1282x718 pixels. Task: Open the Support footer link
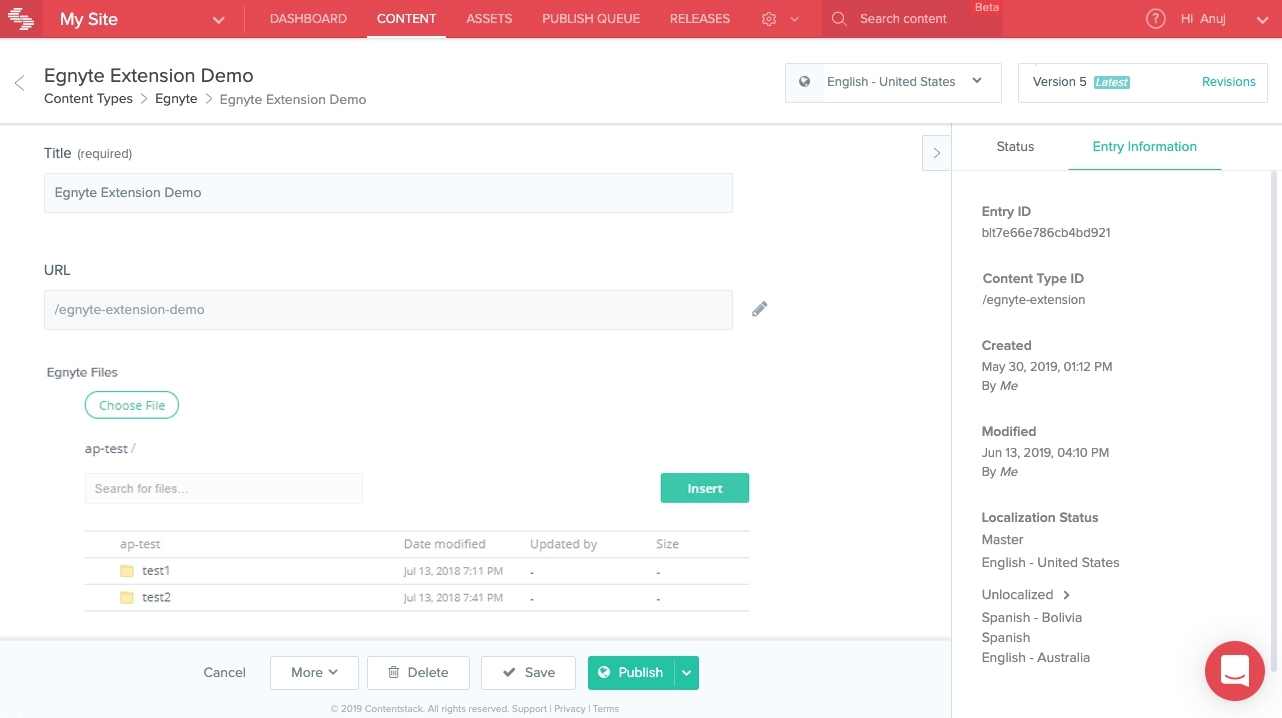point(529,709)
